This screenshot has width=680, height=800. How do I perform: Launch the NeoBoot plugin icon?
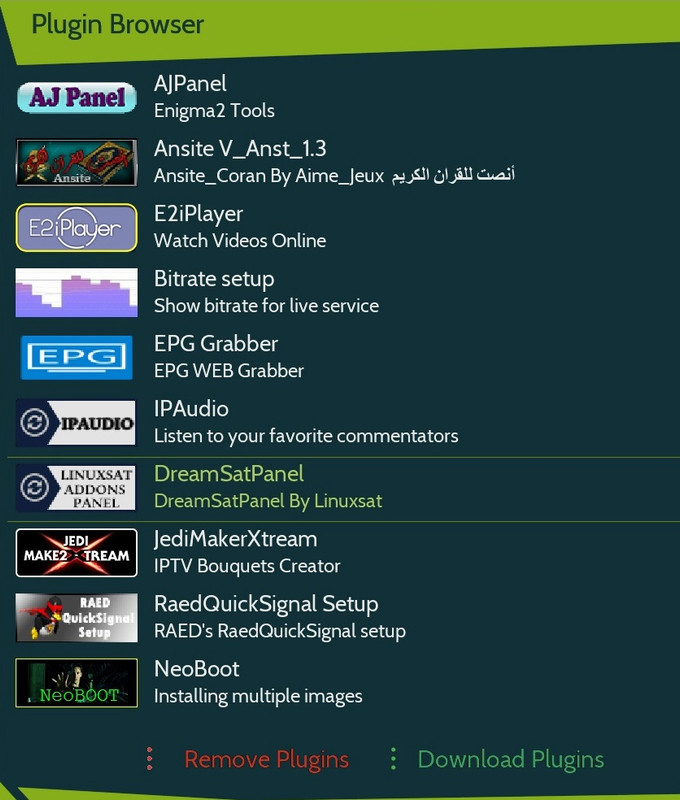click(x=77, y=683)
